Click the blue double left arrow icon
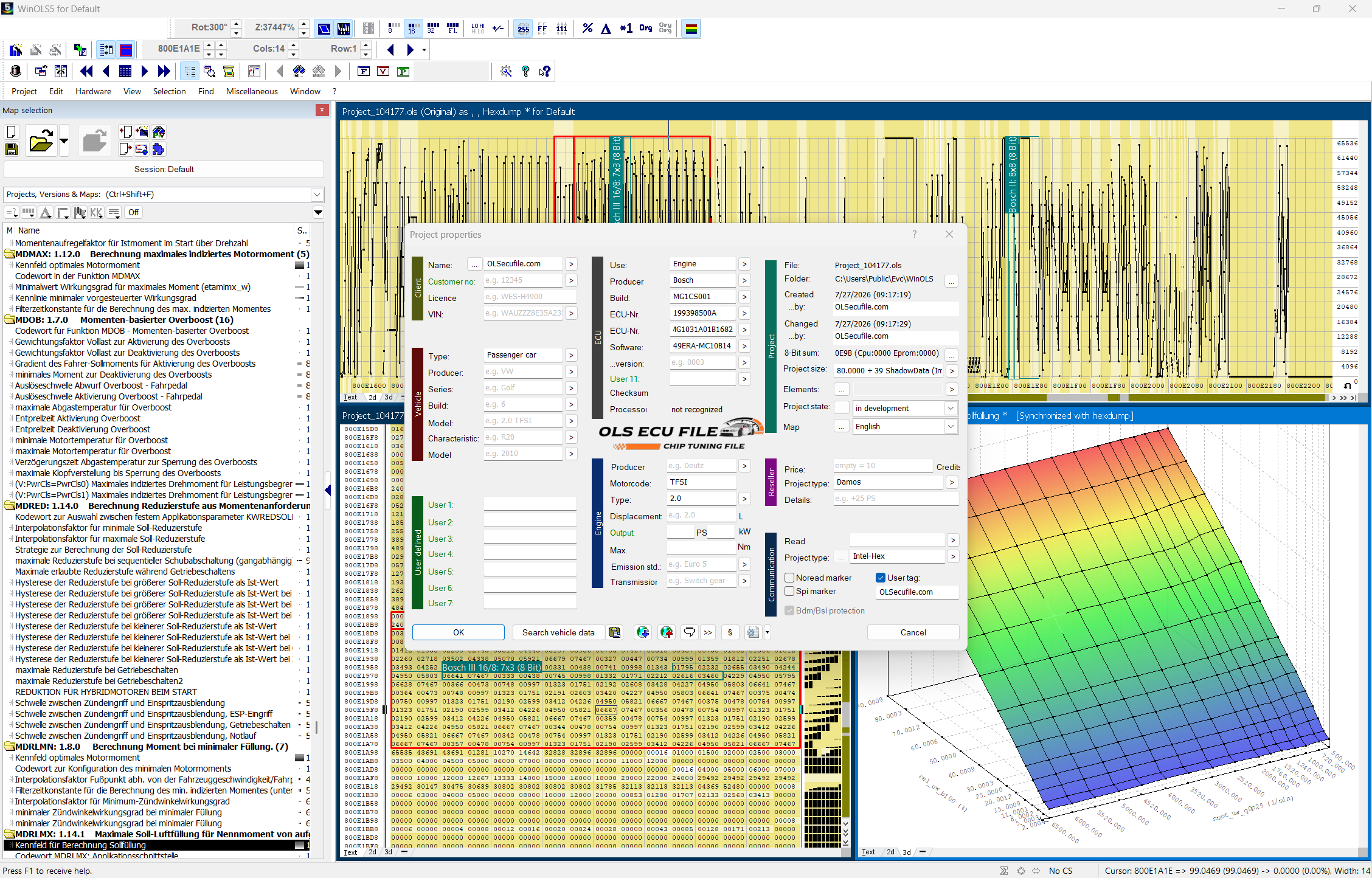The image size is (1372, 878). pos(86,71)
